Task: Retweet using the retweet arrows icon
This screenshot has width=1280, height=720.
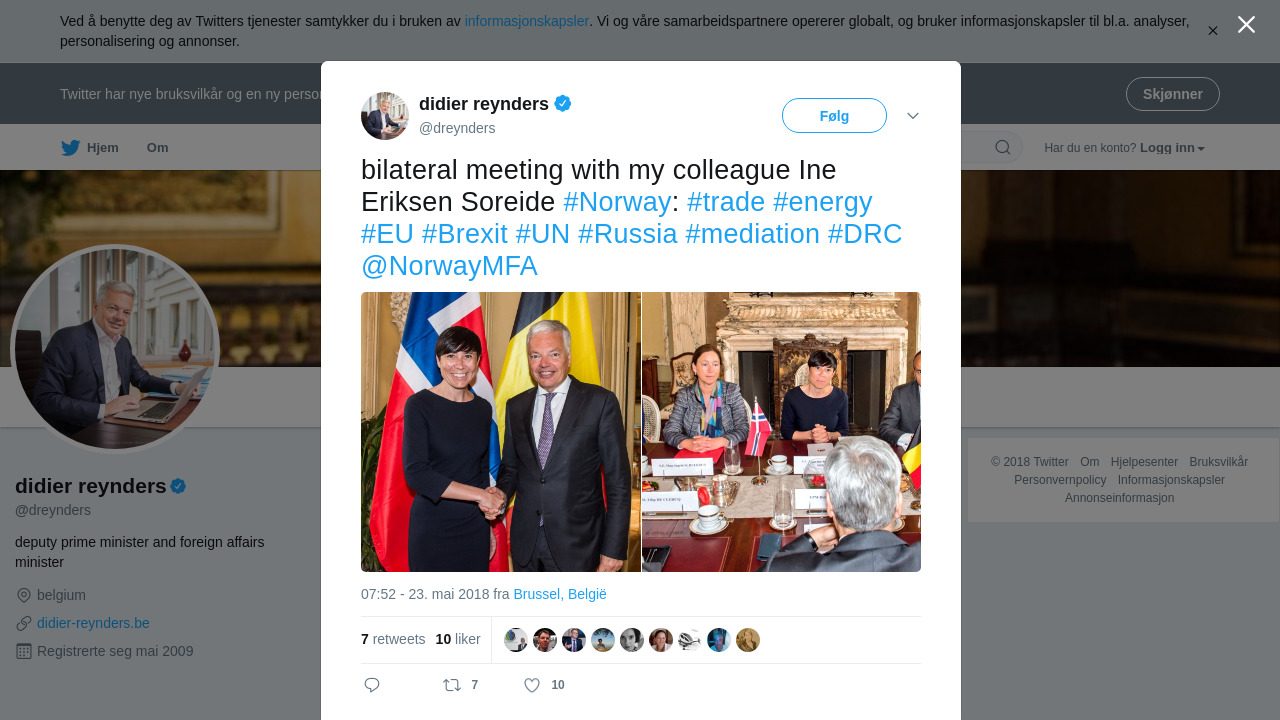Action: pyautogui.click(x=452, y=685)
